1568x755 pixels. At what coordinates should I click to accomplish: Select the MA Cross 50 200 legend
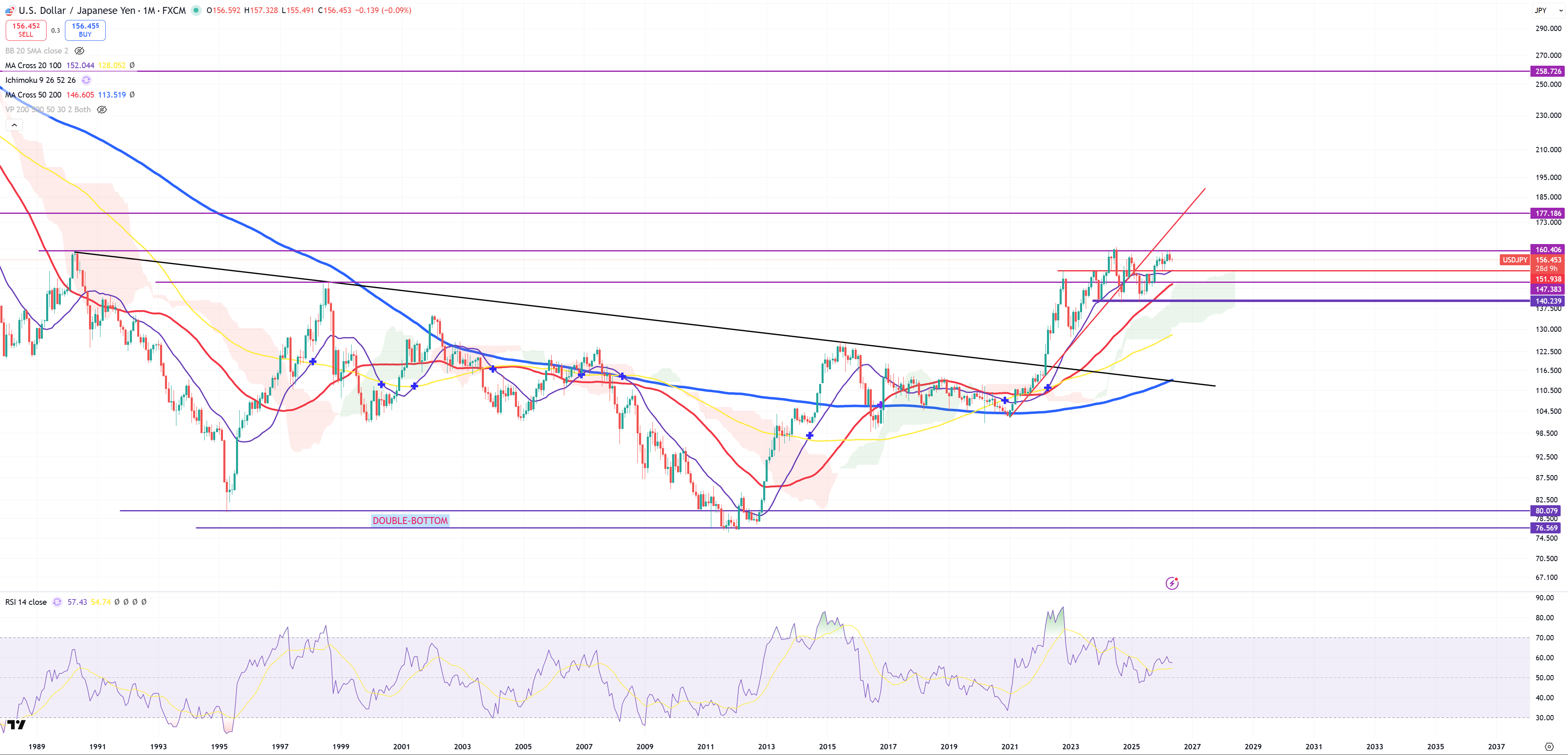33,95
